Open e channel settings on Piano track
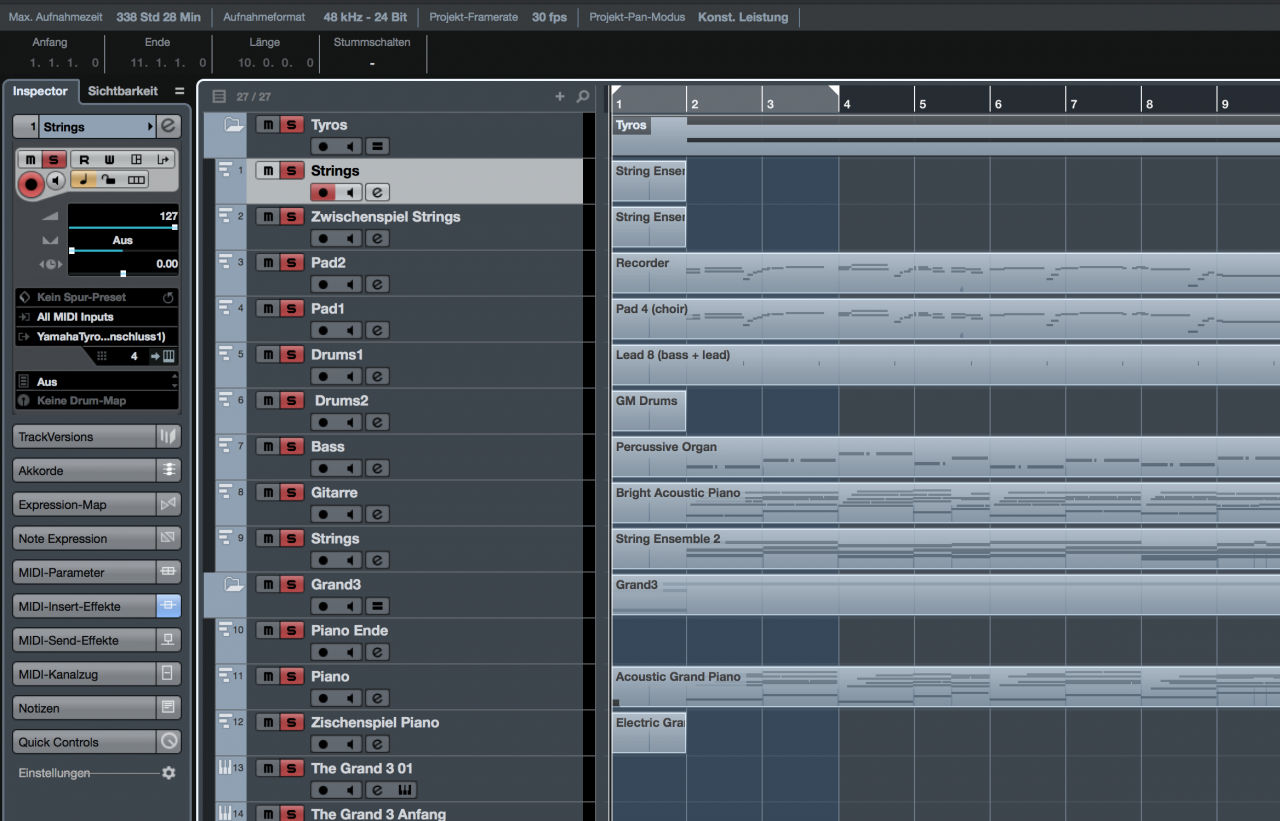 [377, 698]
